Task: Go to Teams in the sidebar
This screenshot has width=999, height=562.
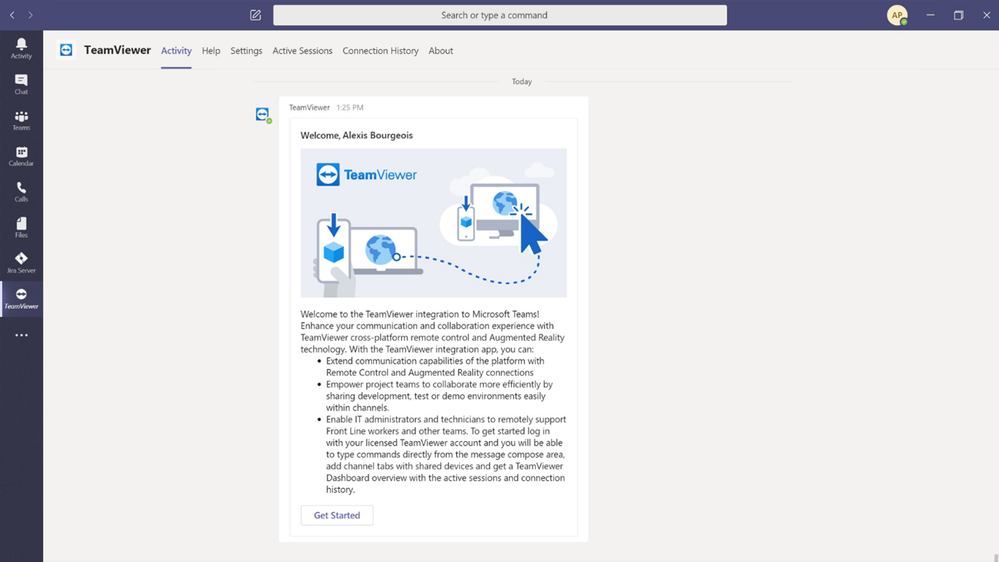Action: [21, 120]
